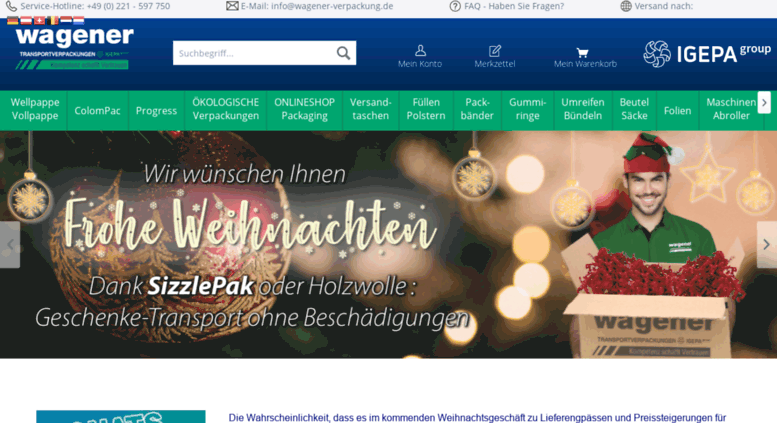Select the Belgian flag icon
This screenshot has width=777, height=423.
[53, 21]
